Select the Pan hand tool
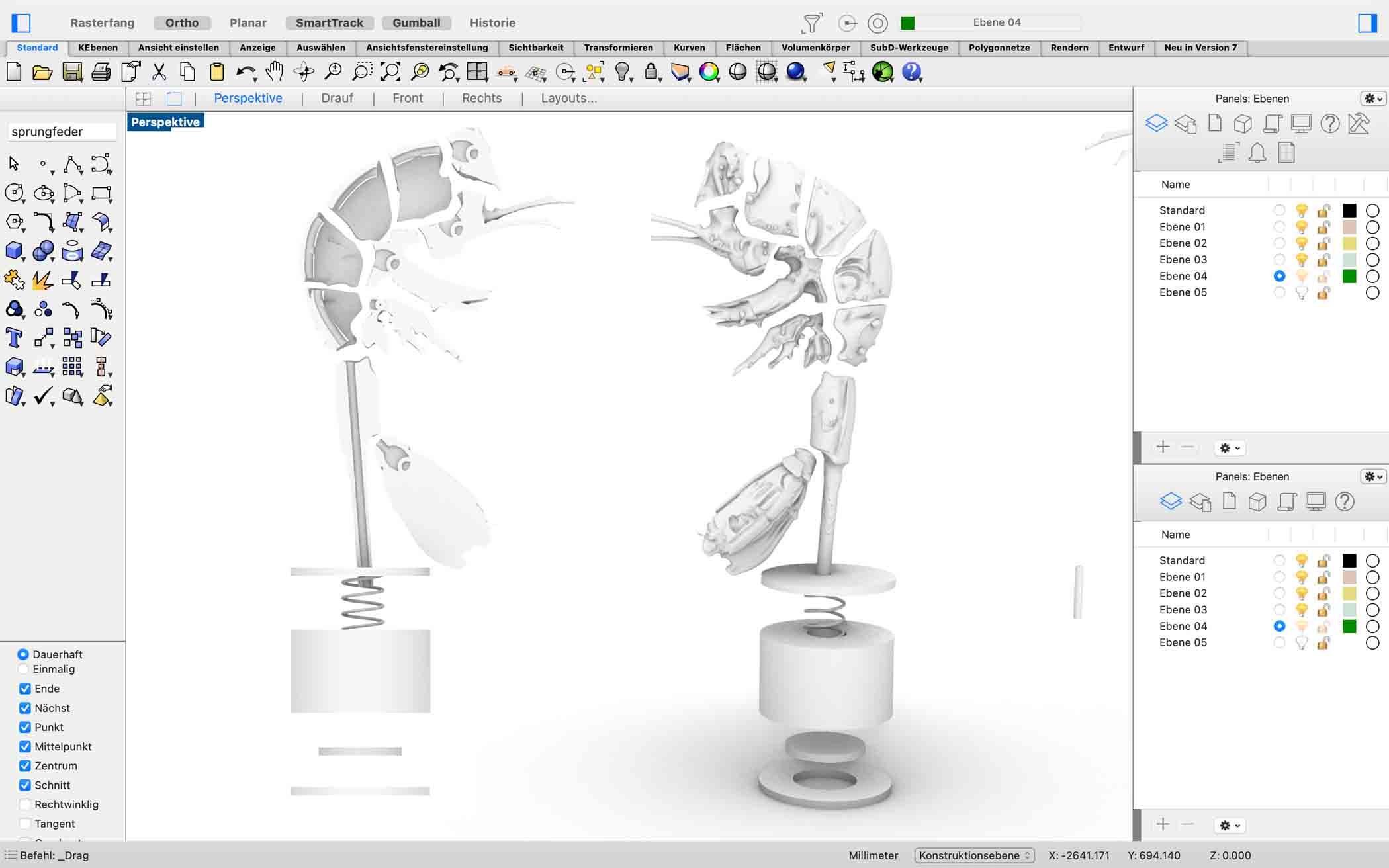1389x868 pixels. pyautogui.click(x=274, y=71)
